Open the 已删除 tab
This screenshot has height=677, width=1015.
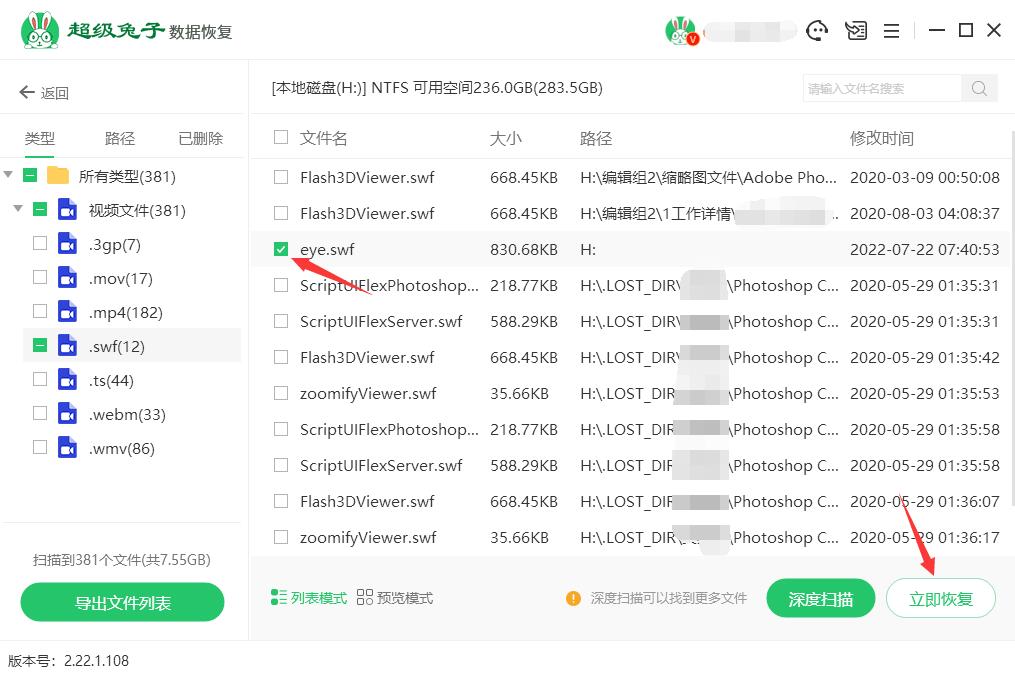pyautogui.click(x=199, y=137)
